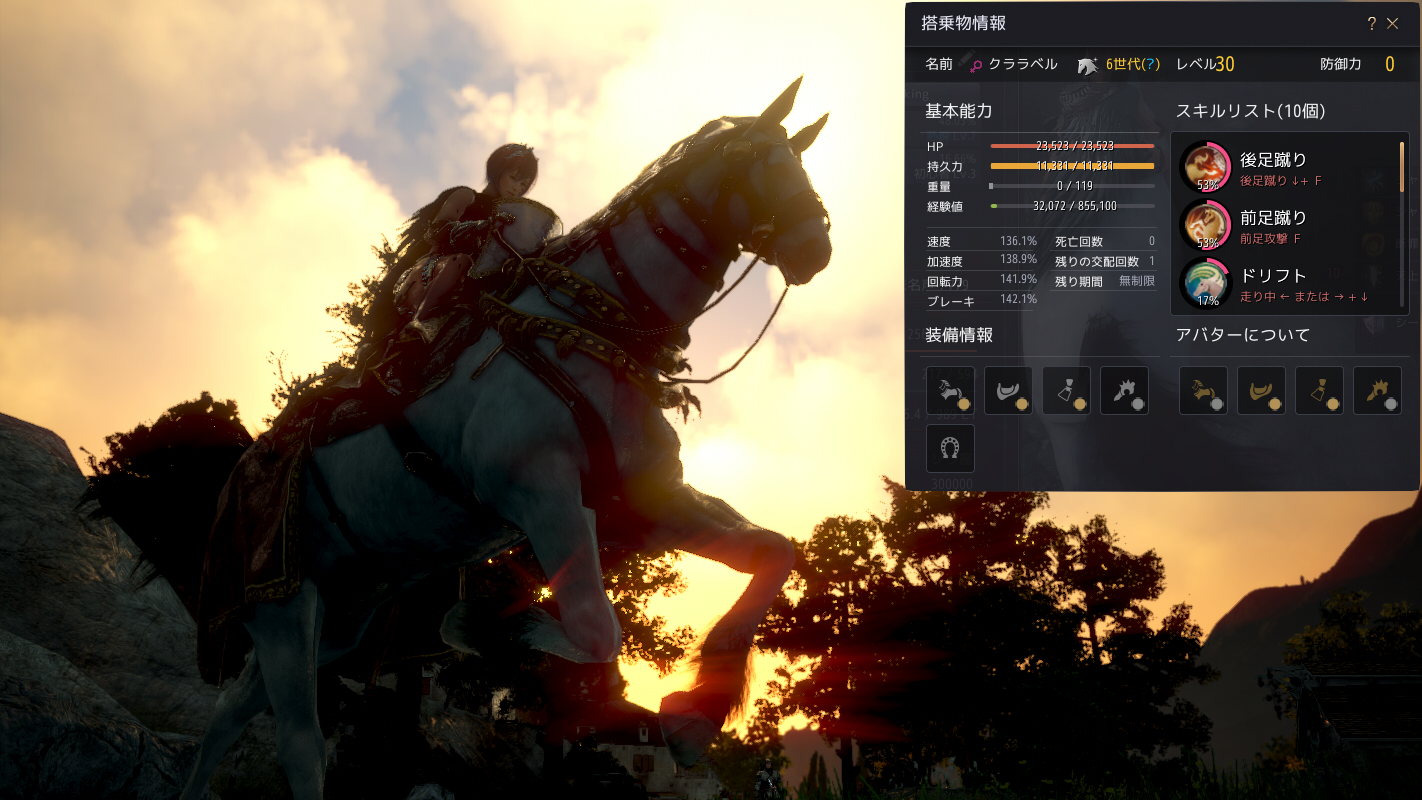Click the 後足蹴り skill name
This screenshot has width=1422, height=800.
click(1273, 159)
